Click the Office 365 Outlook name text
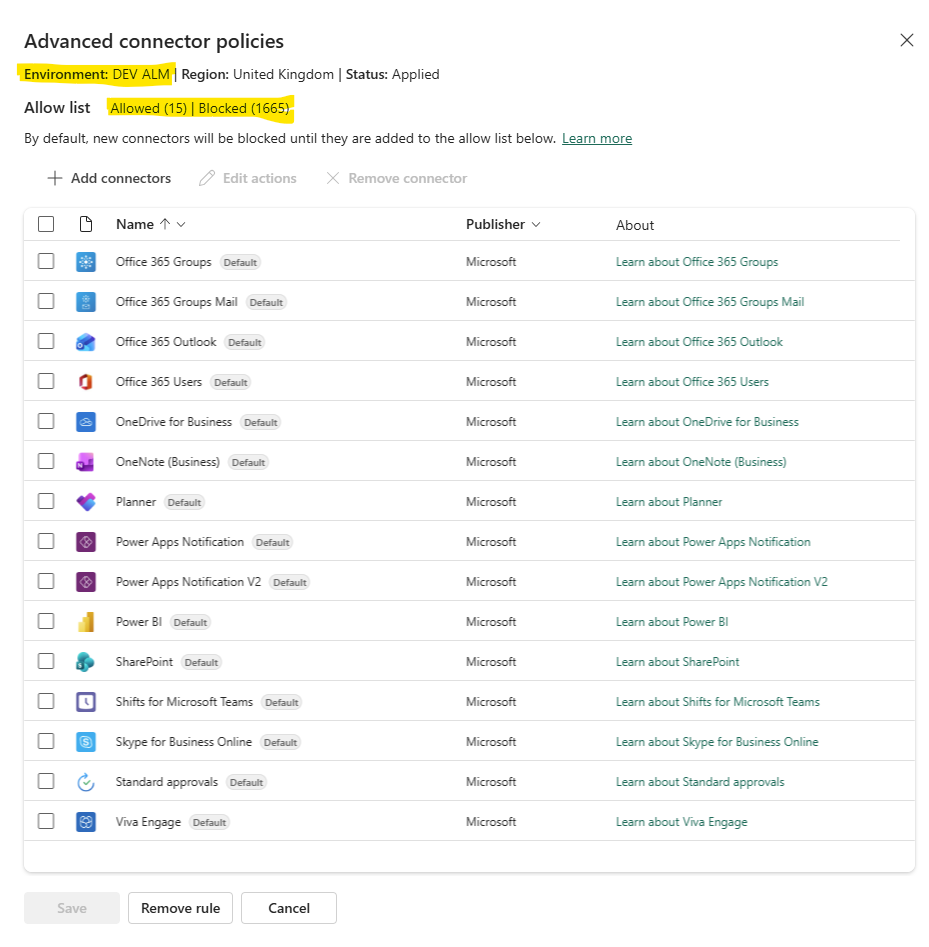The width and height of the screenshot is (929, 947). point(166,342)
